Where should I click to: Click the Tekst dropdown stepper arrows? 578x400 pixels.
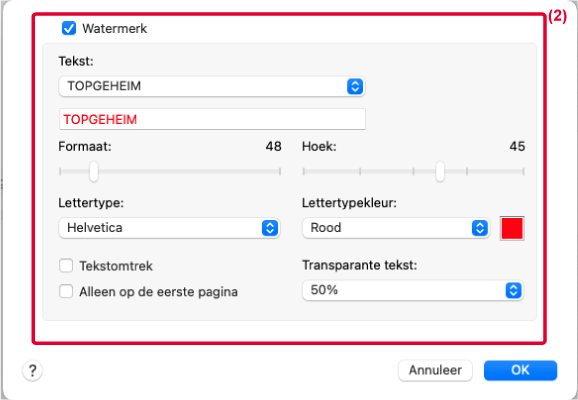click(x=355, y=86)
